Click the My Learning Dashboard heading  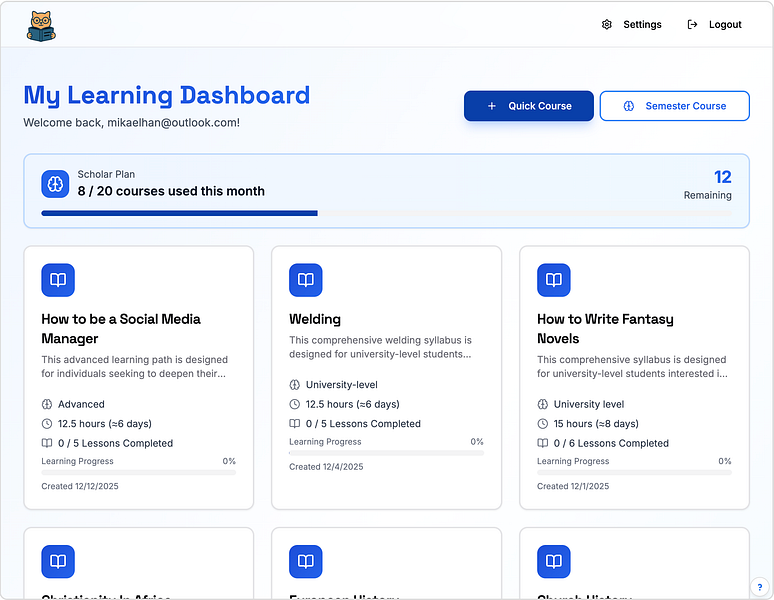pos(167,96)
